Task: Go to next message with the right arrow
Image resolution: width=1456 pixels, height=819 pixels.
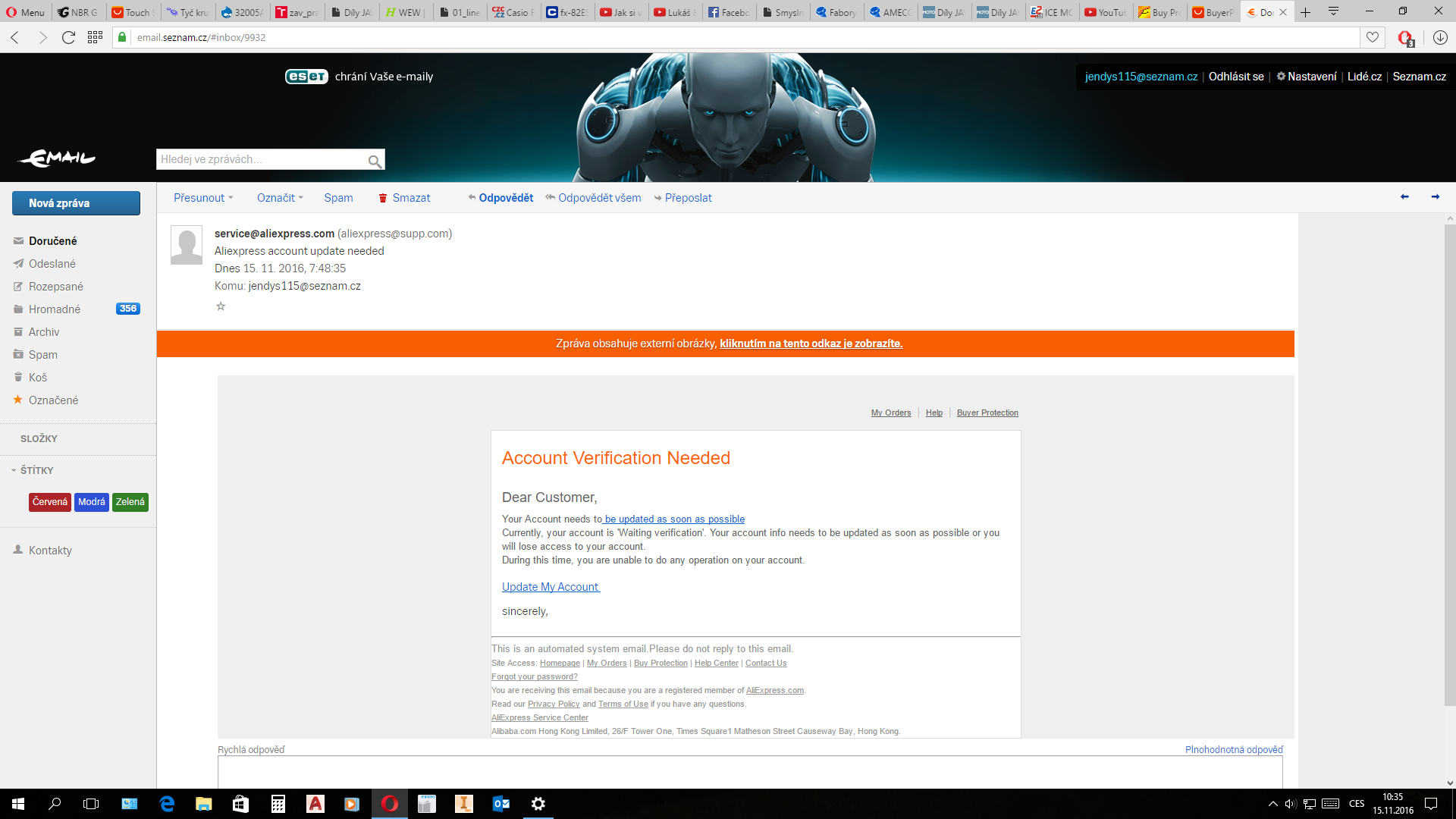Action: 1435,197
